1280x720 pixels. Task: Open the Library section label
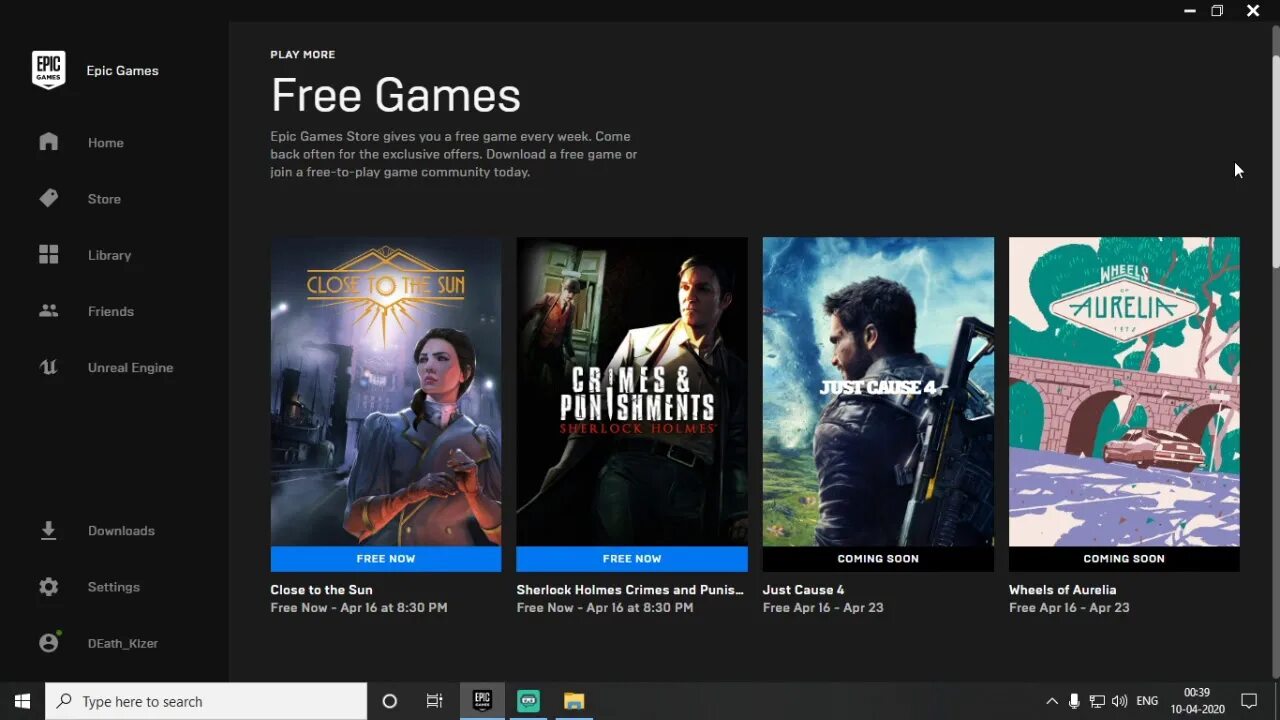pyautogui.click(x=109, y=255)
